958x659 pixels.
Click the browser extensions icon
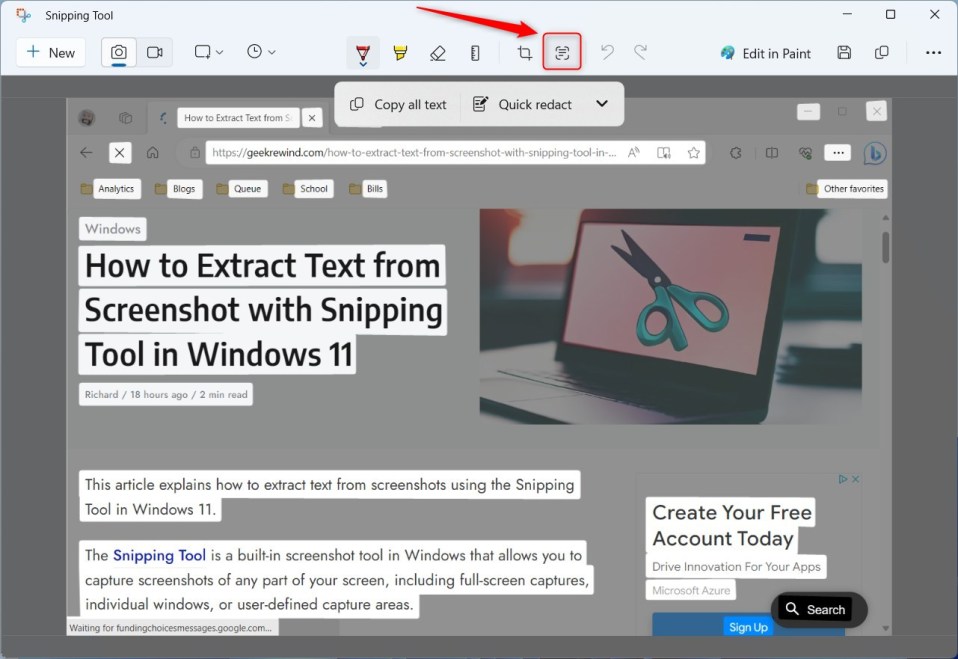(x=736, y=153)
